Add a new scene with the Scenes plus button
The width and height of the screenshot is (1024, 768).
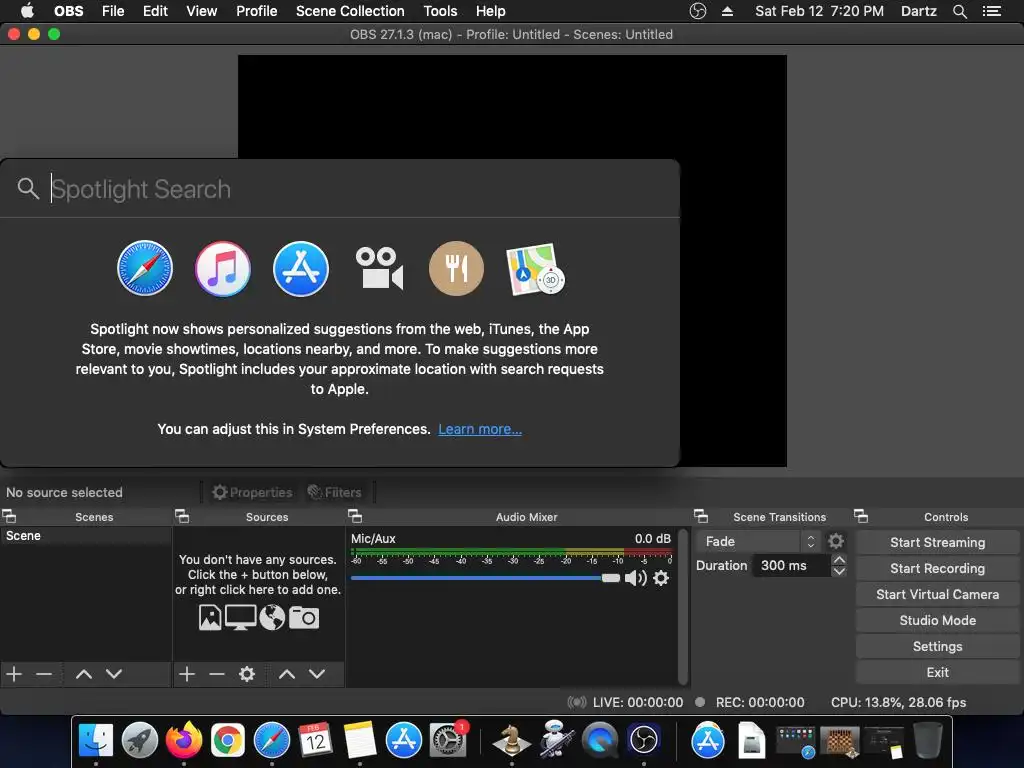[14, 673]
